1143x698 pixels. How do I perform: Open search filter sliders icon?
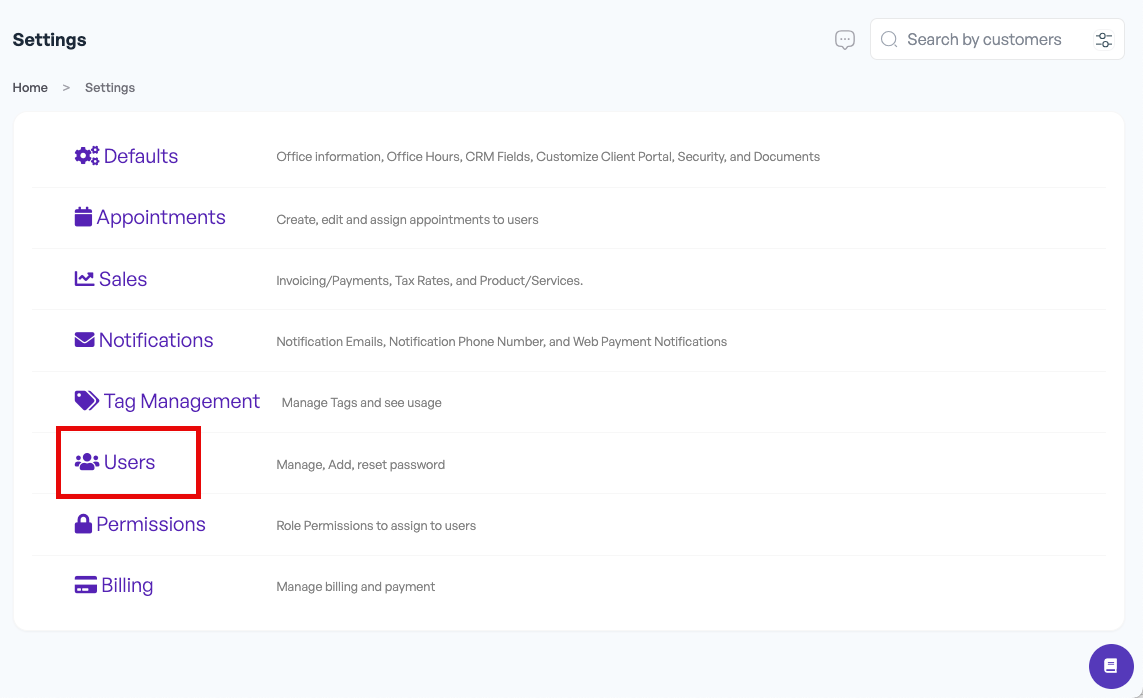pyautogui.click(x=1104, y=39)
